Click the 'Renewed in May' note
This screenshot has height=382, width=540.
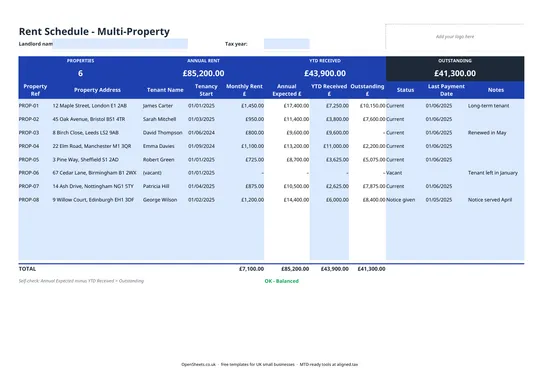pyautogui.click(x=487, y=133)
